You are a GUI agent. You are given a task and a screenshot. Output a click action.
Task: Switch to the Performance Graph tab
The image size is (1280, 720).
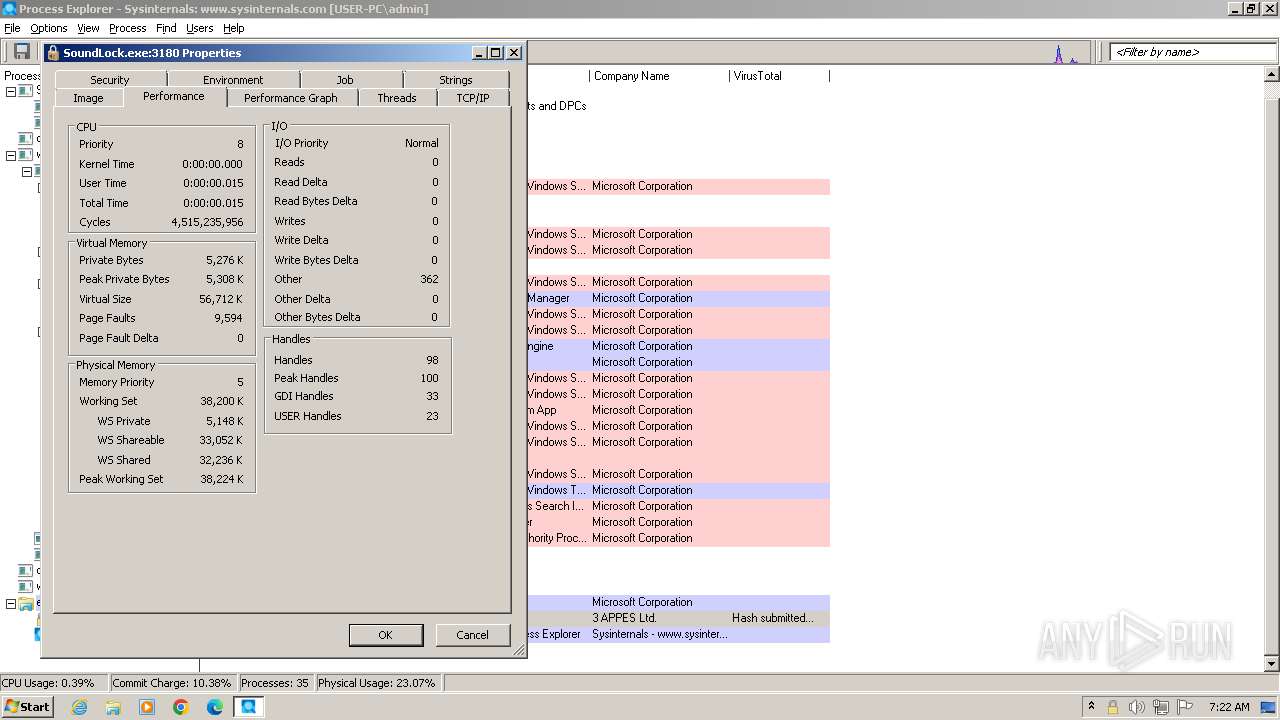tap(291, 98)
